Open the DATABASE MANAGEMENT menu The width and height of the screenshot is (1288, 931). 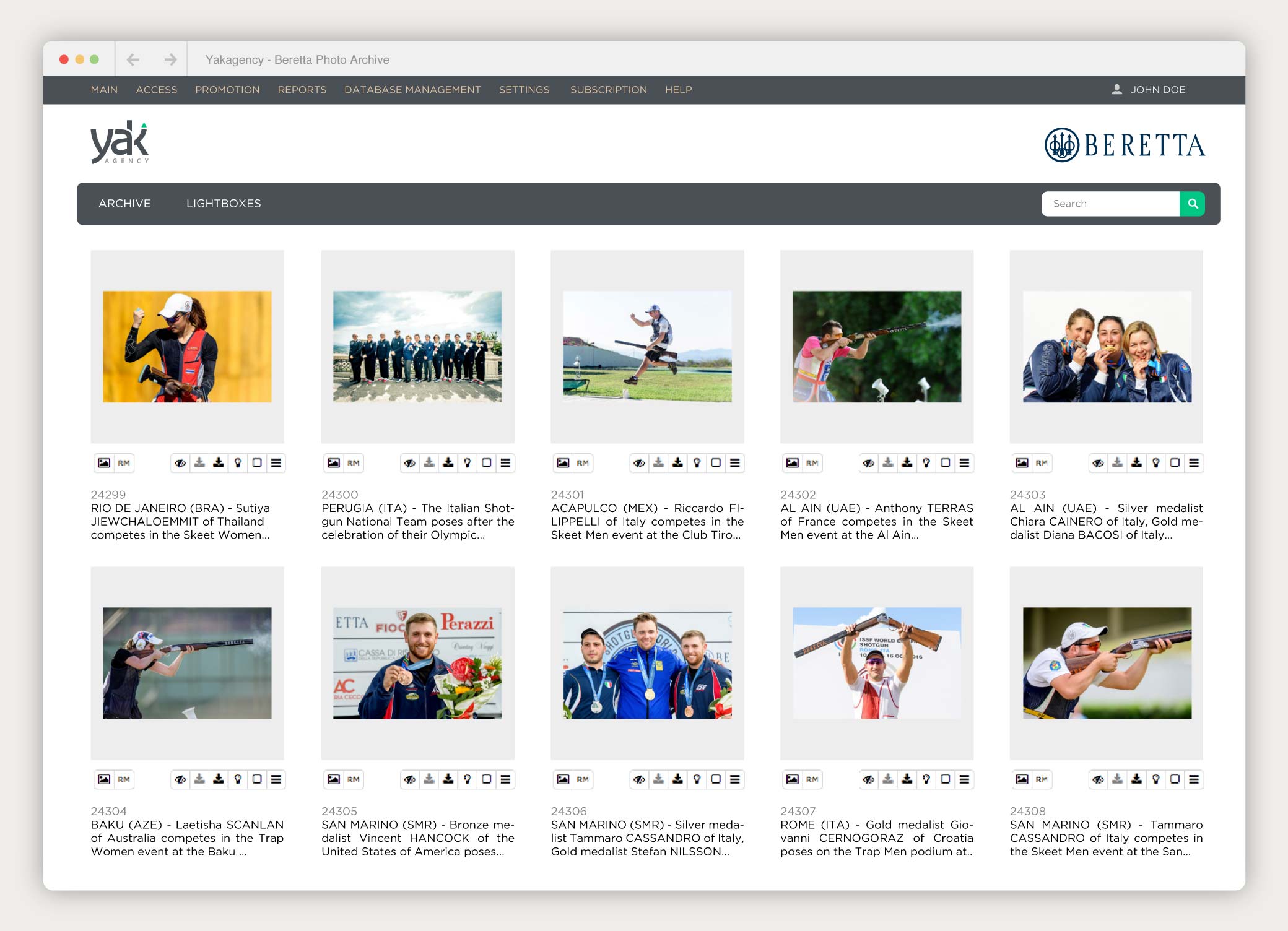412,90
